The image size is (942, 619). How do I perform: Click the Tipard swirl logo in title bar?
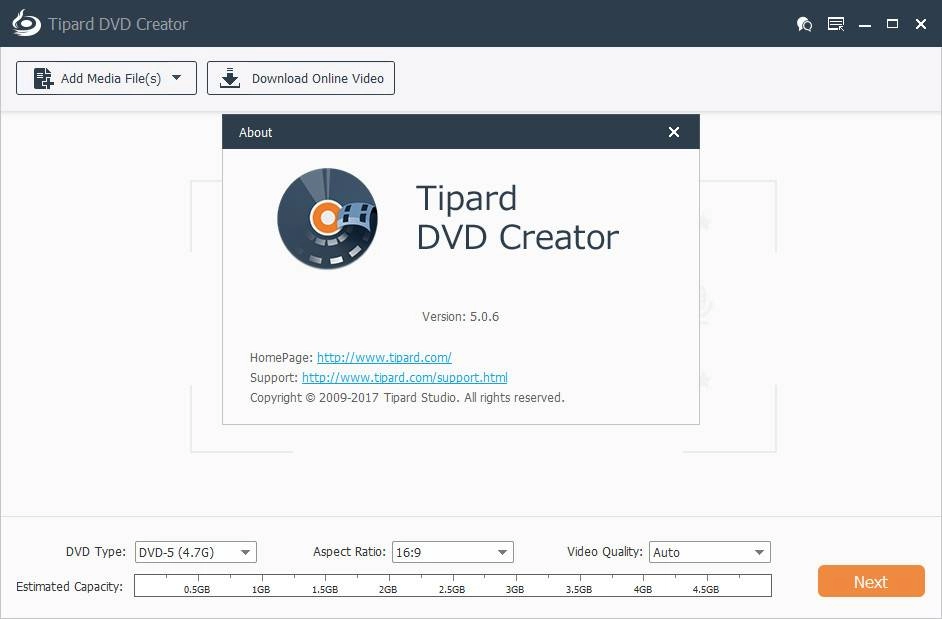click(x=26, y=23)
